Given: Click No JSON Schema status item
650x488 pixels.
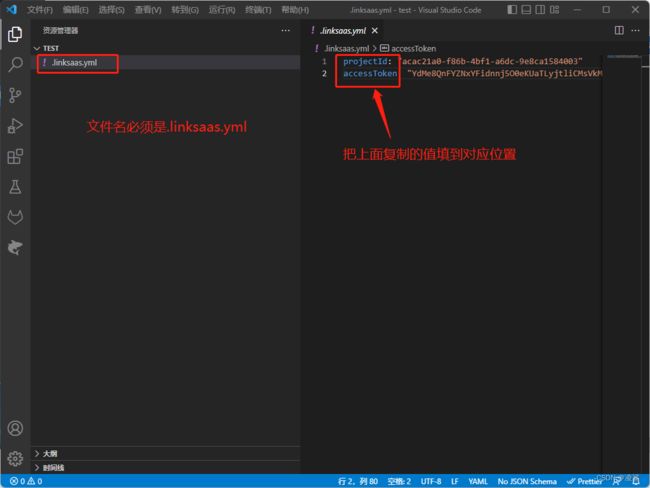Looking at the screenshot, I should tap(527, 481).
